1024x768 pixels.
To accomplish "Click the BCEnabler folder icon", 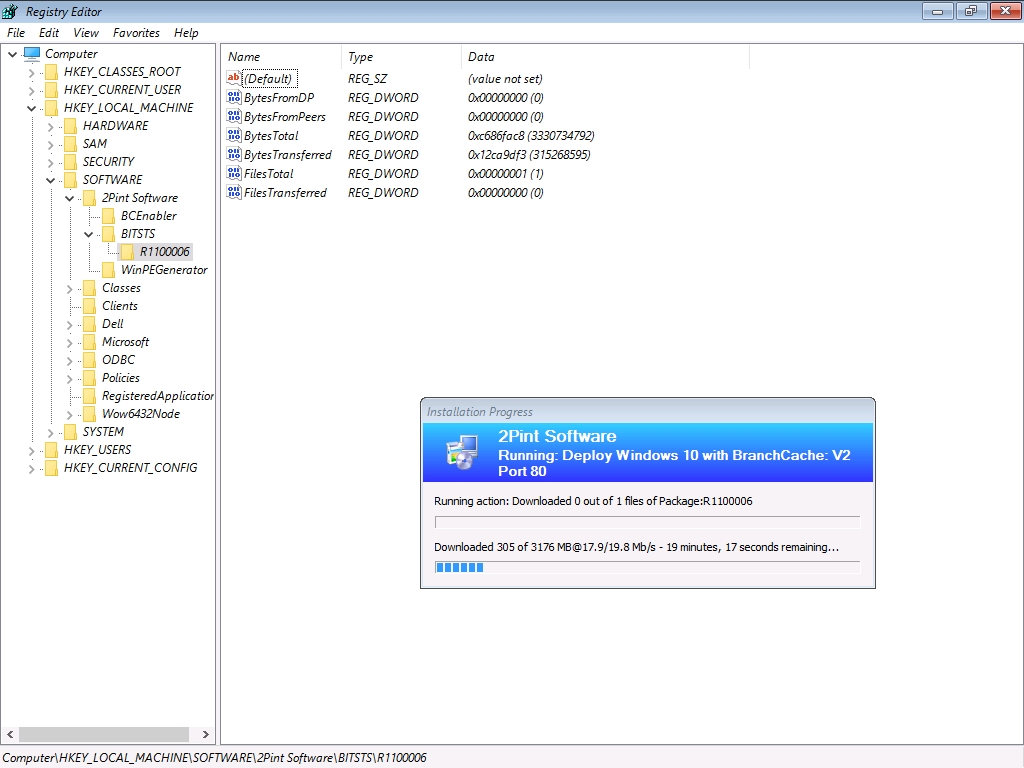I will [108, 216].
